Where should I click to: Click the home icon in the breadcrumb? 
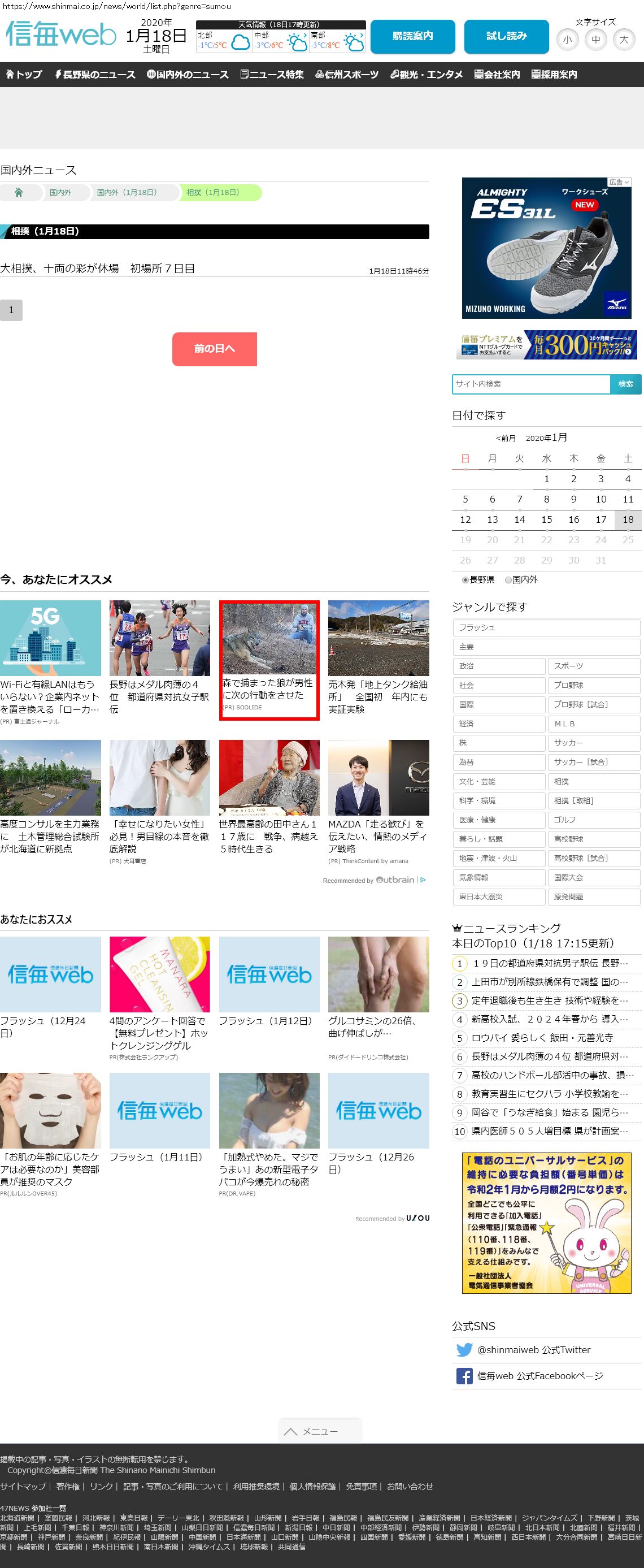19,193
